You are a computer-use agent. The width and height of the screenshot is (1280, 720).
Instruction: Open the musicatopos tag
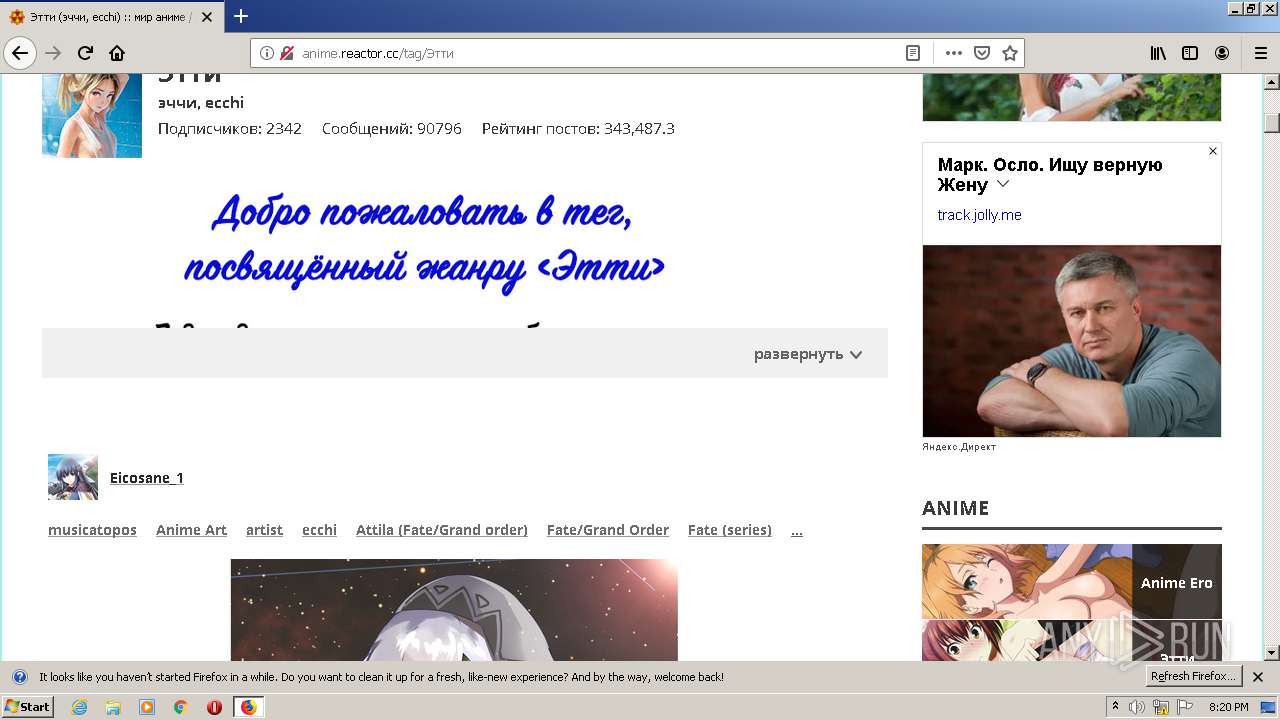coord(92,530)
